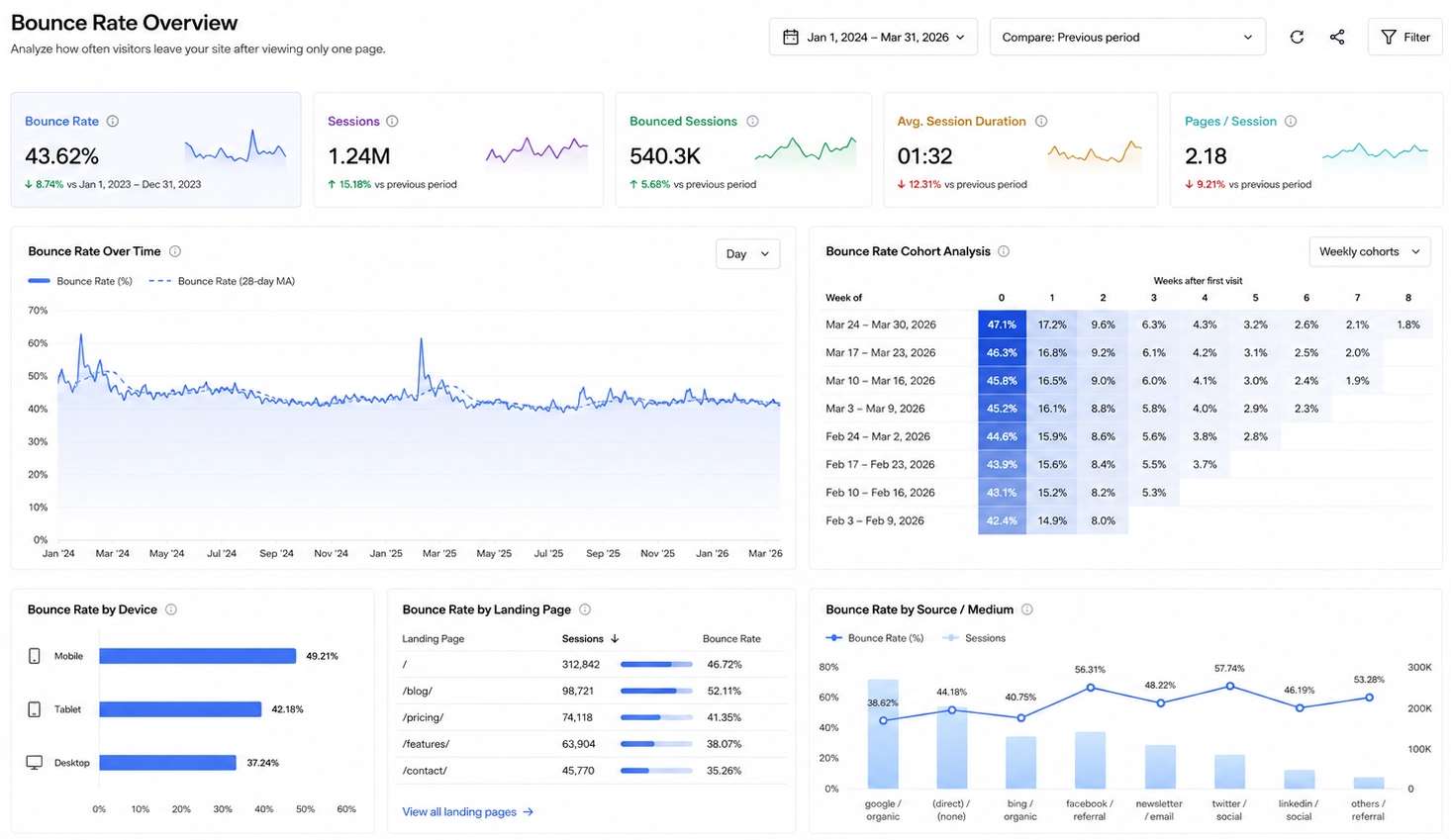
Task: Click the info icon next to Bounced Sessions
Action: [x=752, y=121]
